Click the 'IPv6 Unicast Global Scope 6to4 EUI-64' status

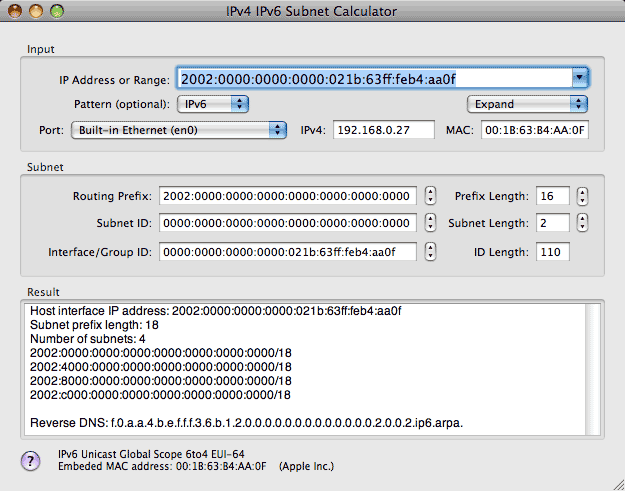tap(151, 454)
